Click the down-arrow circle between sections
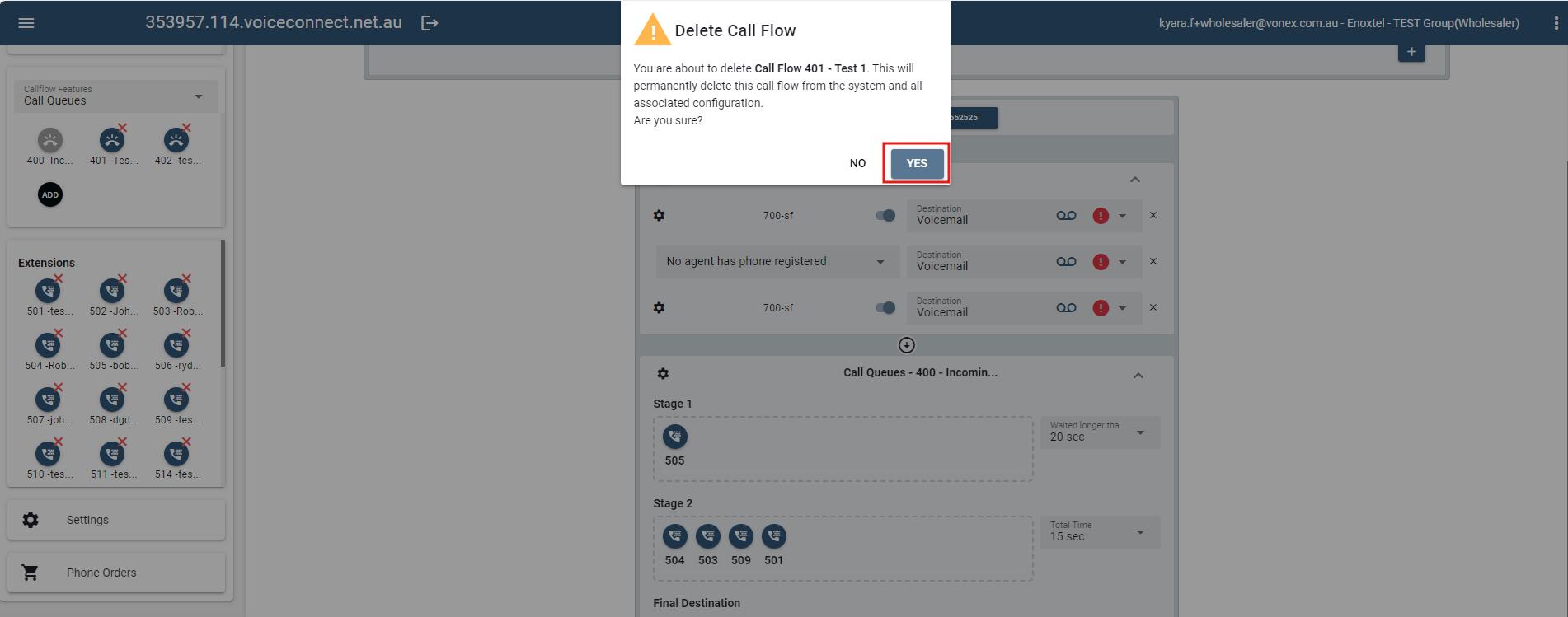This screenshot has width=1568, height=617. coord(907,345)
